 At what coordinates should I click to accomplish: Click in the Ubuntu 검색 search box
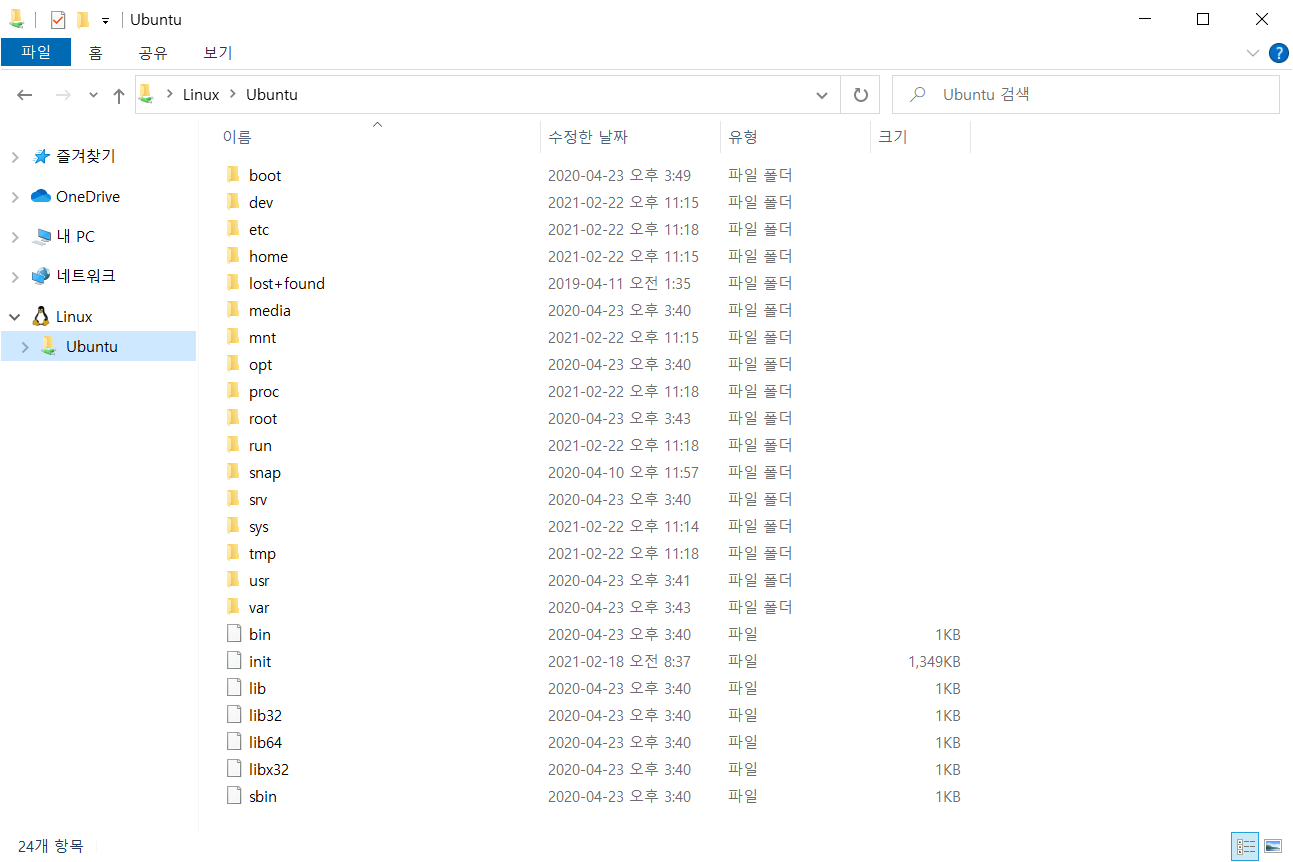tap(1085, 95)
